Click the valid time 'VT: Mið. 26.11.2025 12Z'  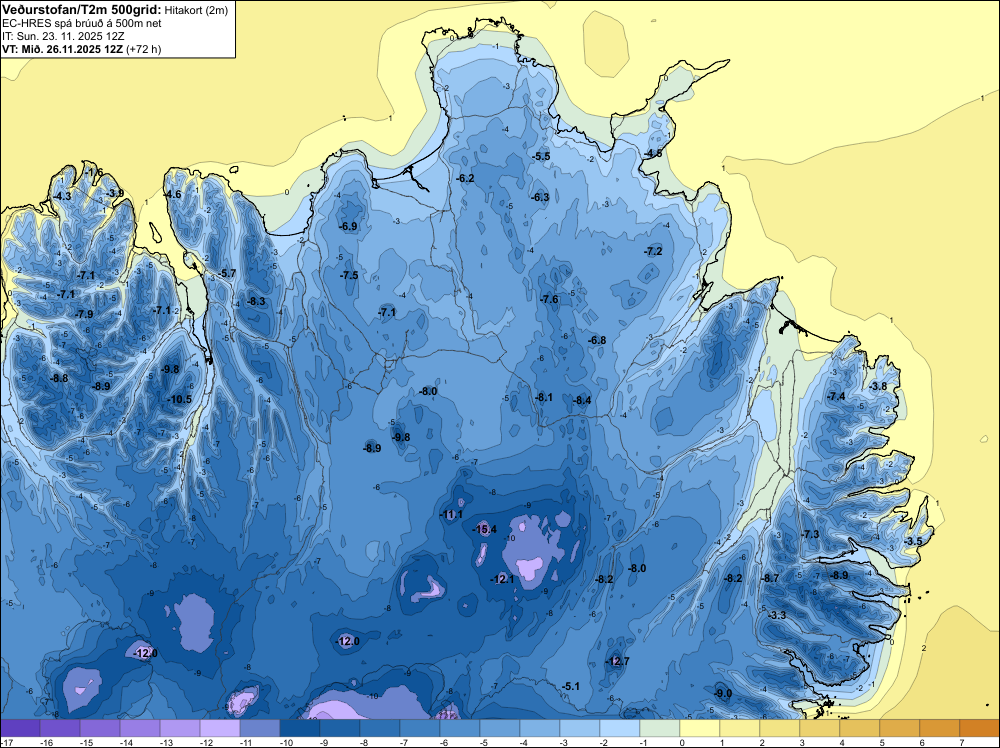point(63,49)
